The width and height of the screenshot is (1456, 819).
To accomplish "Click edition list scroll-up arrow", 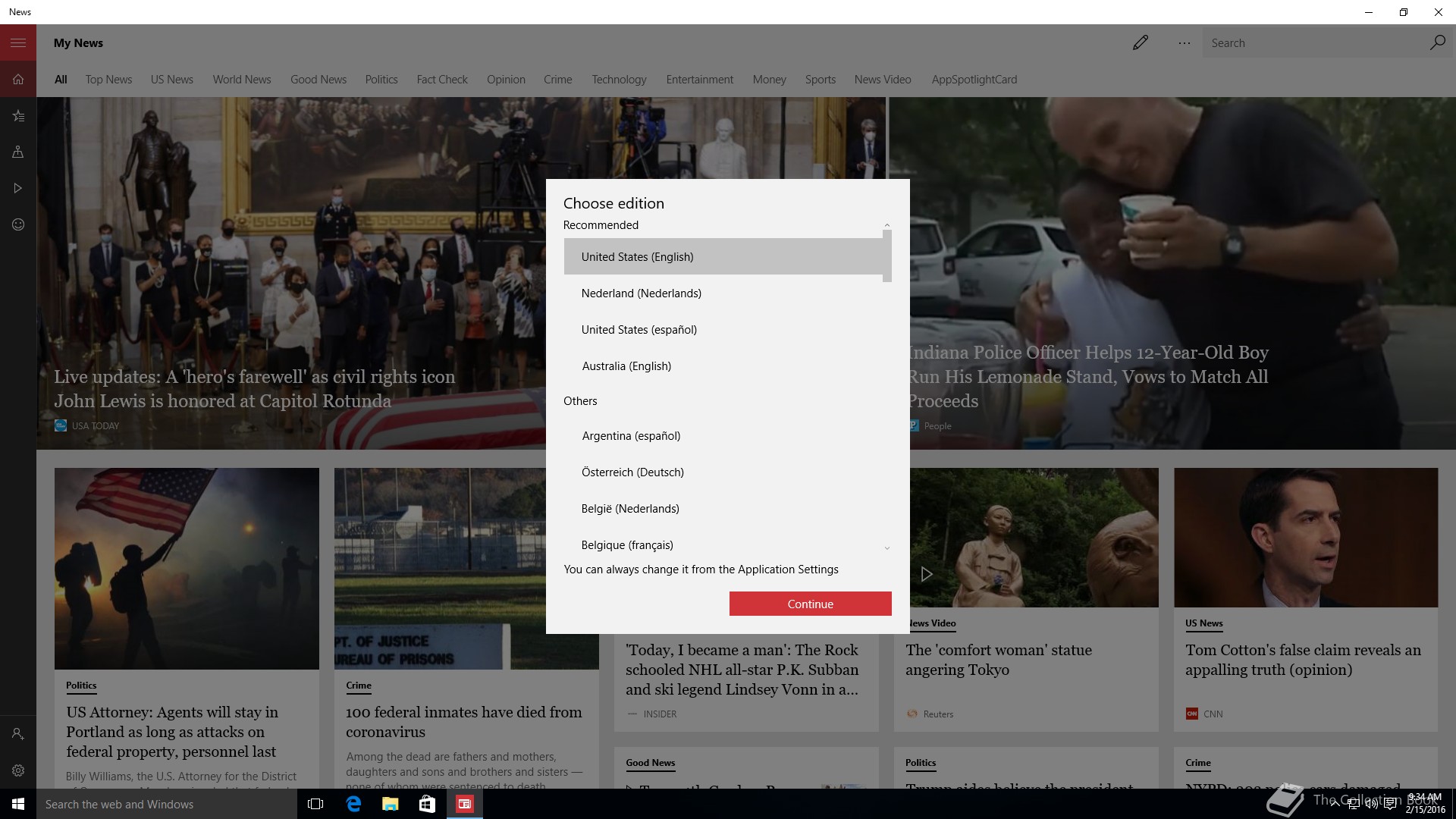I will (886, 225).
